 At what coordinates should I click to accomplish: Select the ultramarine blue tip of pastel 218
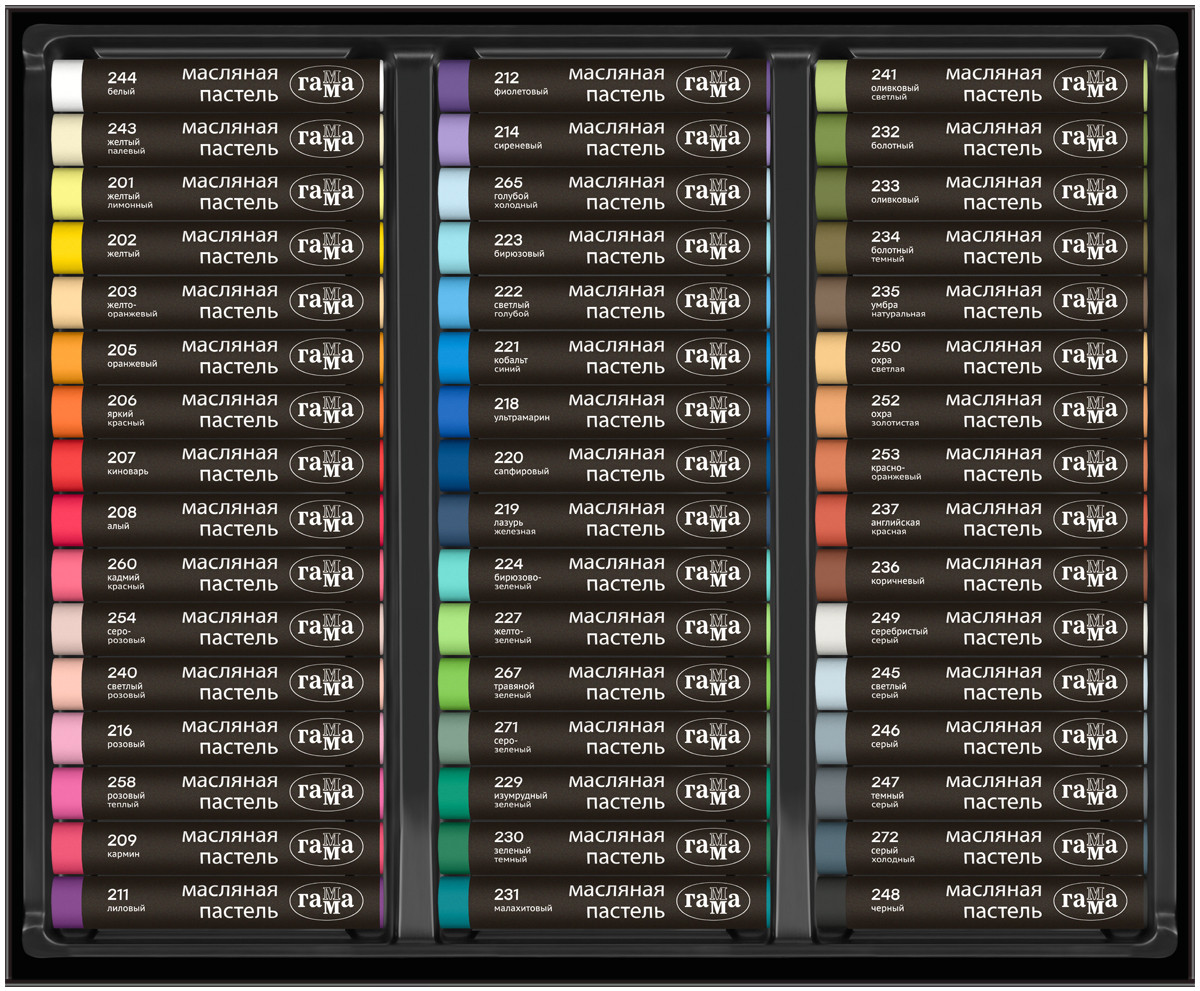tap(454, 411)
